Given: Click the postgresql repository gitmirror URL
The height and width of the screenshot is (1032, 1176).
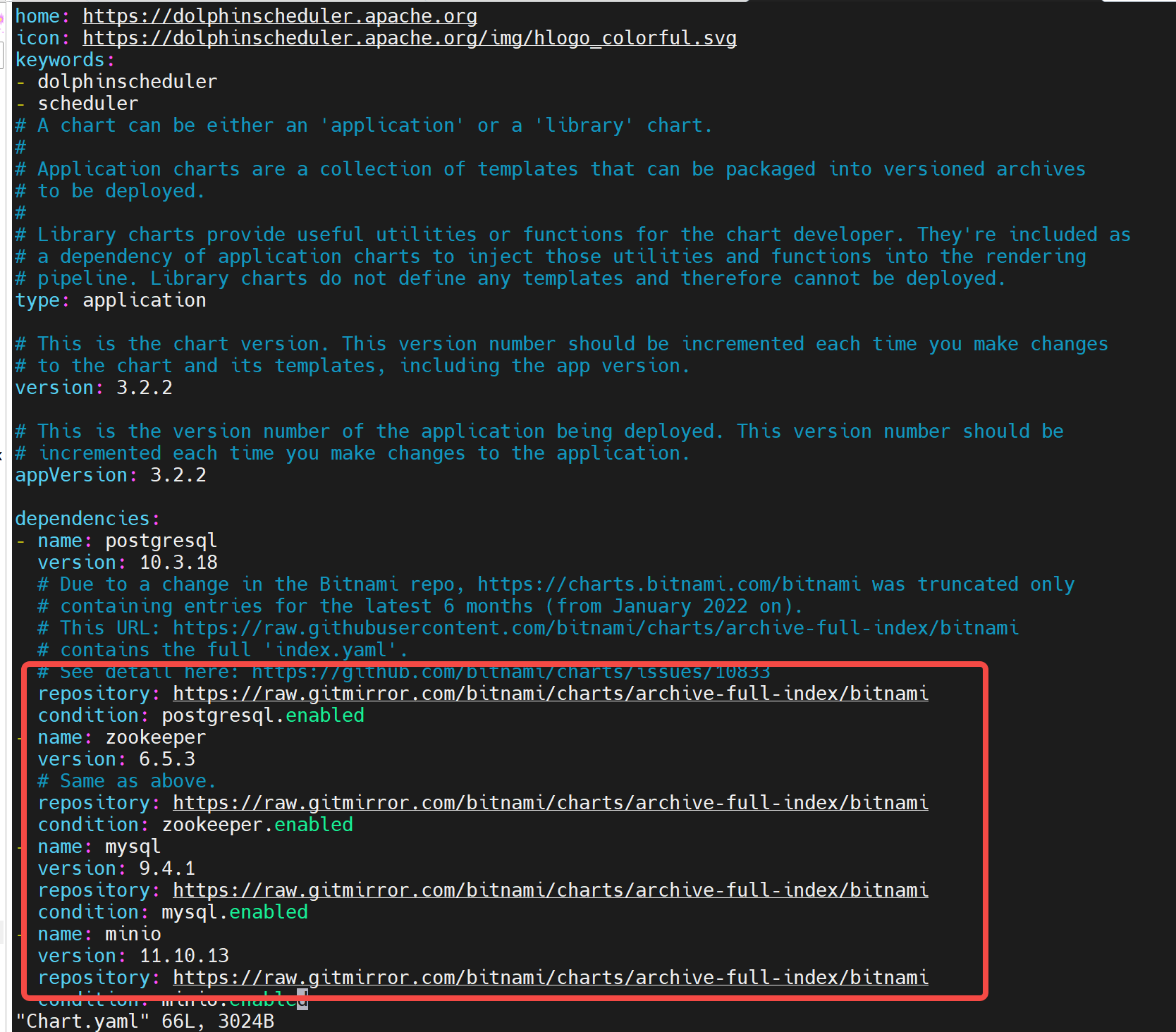Looking at the screenshot, I should 551,694.
